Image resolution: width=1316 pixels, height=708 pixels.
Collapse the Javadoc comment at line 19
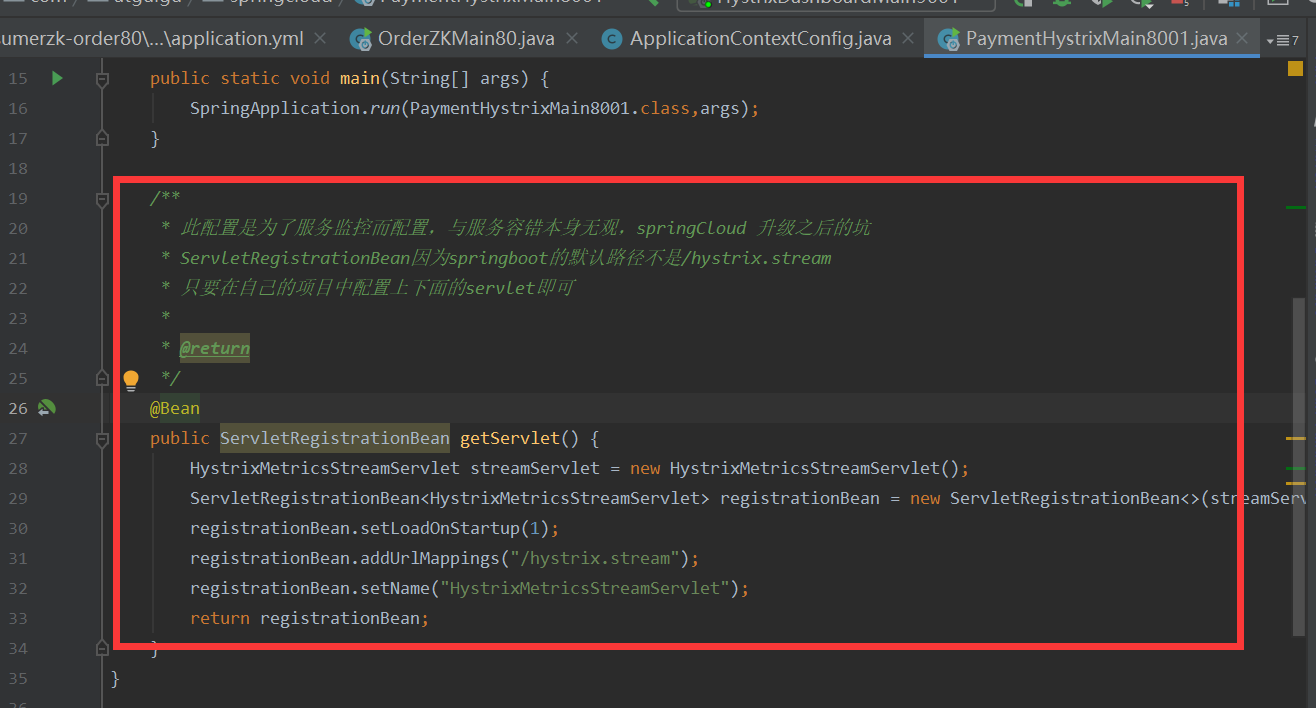click(102, 199)
